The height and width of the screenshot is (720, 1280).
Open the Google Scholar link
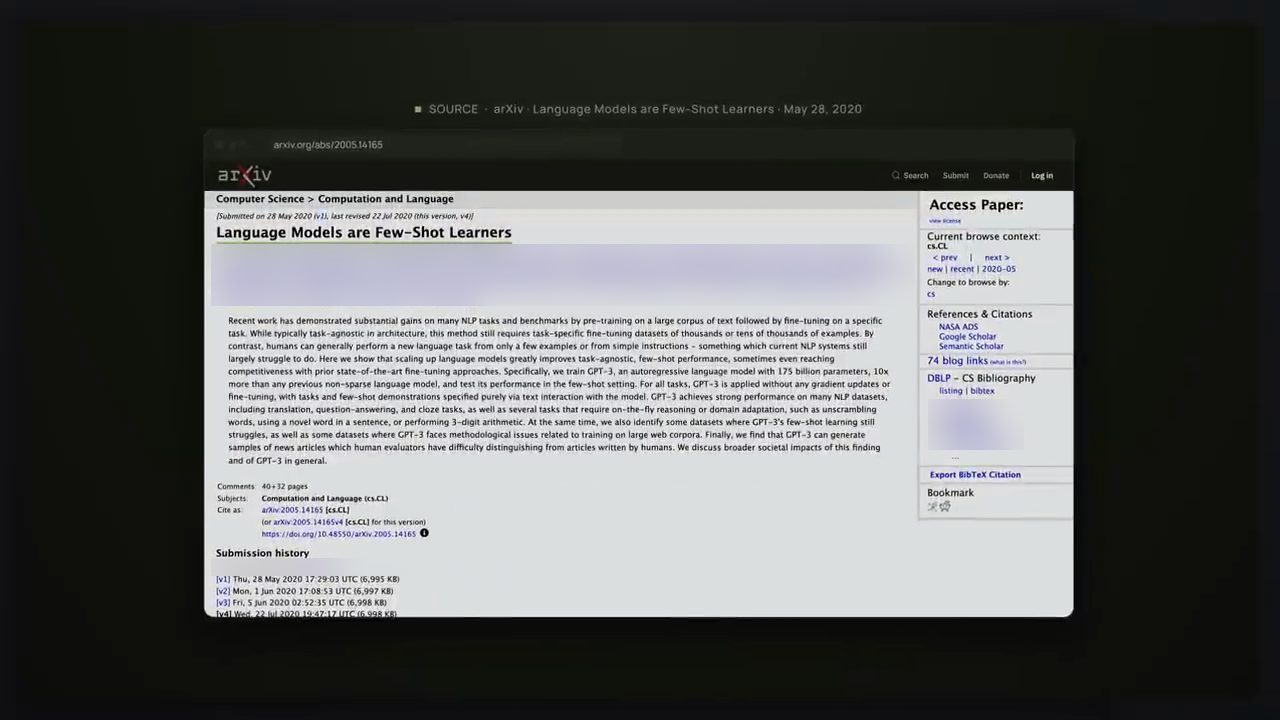coord(967,337)
